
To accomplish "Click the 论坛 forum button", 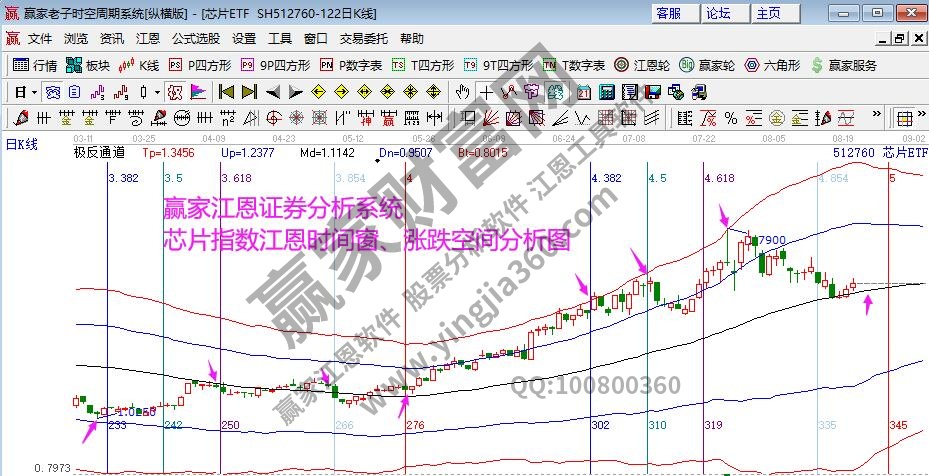I will pyautogui.click(x=718, y=13).
